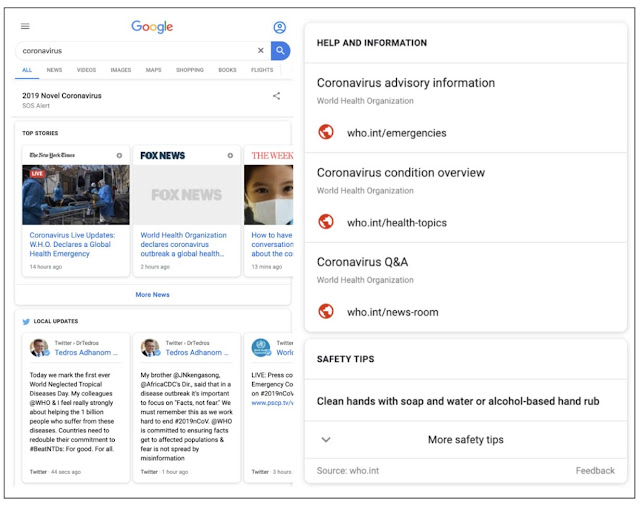Select the ALL tab
Viewport: 640px width, 505px height.
(27, 70)
